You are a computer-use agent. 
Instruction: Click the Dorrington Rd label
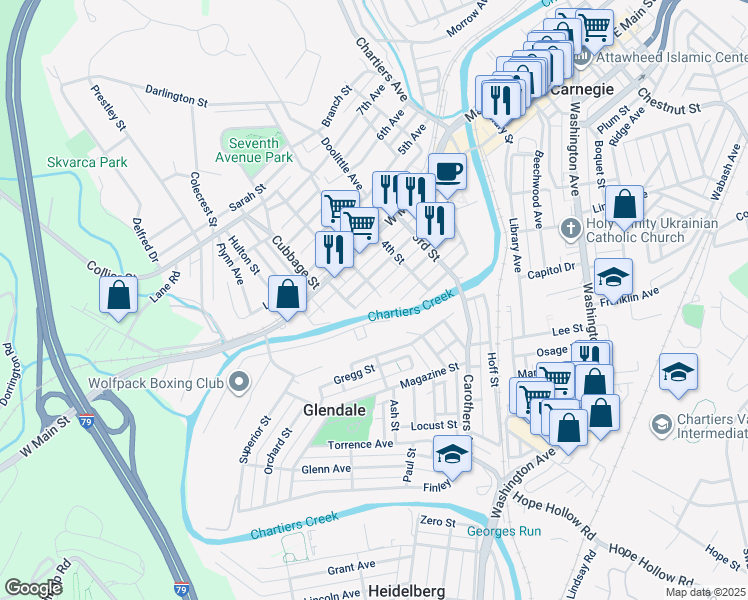[11, 375]
